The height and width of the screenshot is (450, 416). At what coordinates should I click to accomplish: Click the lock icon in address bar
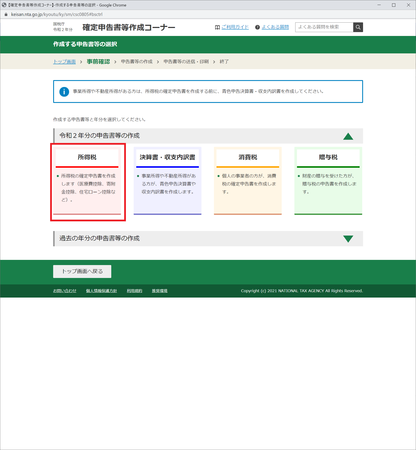[6, 14]
